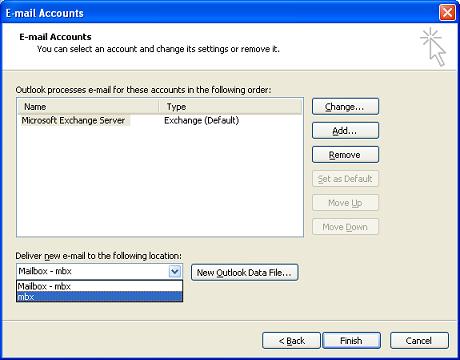Collapse the delivery location dropdown arrow

click(x=175, y=271)
